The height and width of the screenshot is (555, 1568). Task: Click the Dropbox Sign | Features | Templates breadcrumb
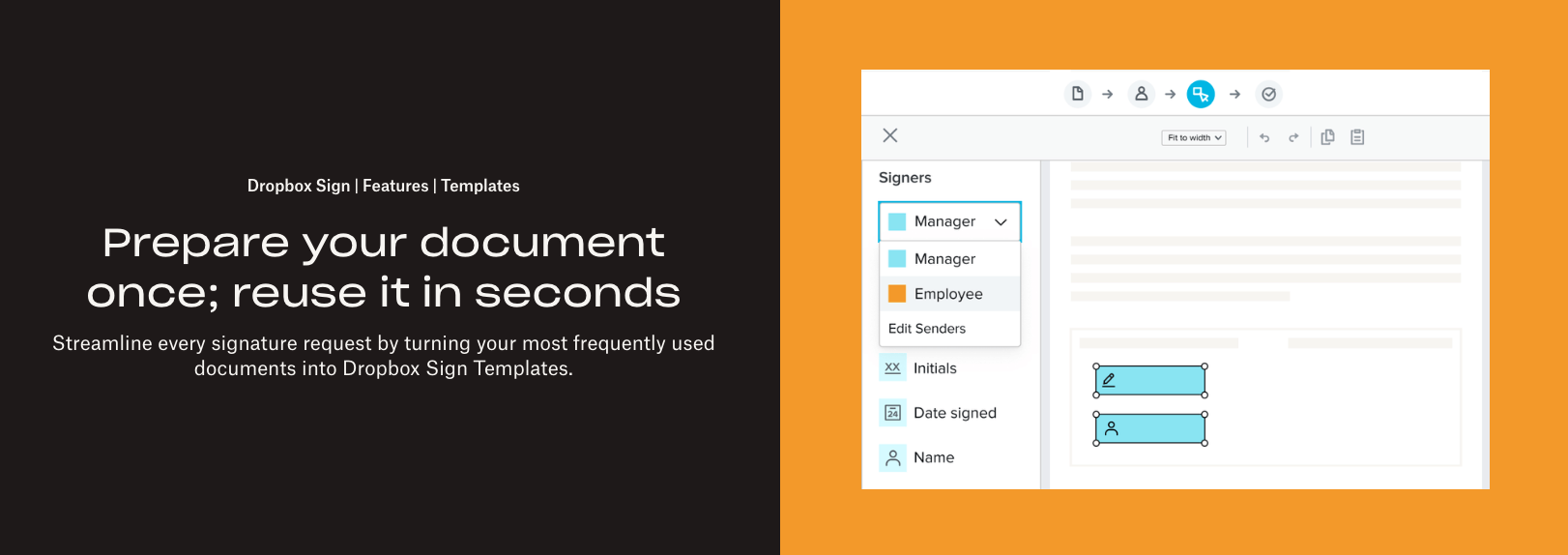point(384,186)
